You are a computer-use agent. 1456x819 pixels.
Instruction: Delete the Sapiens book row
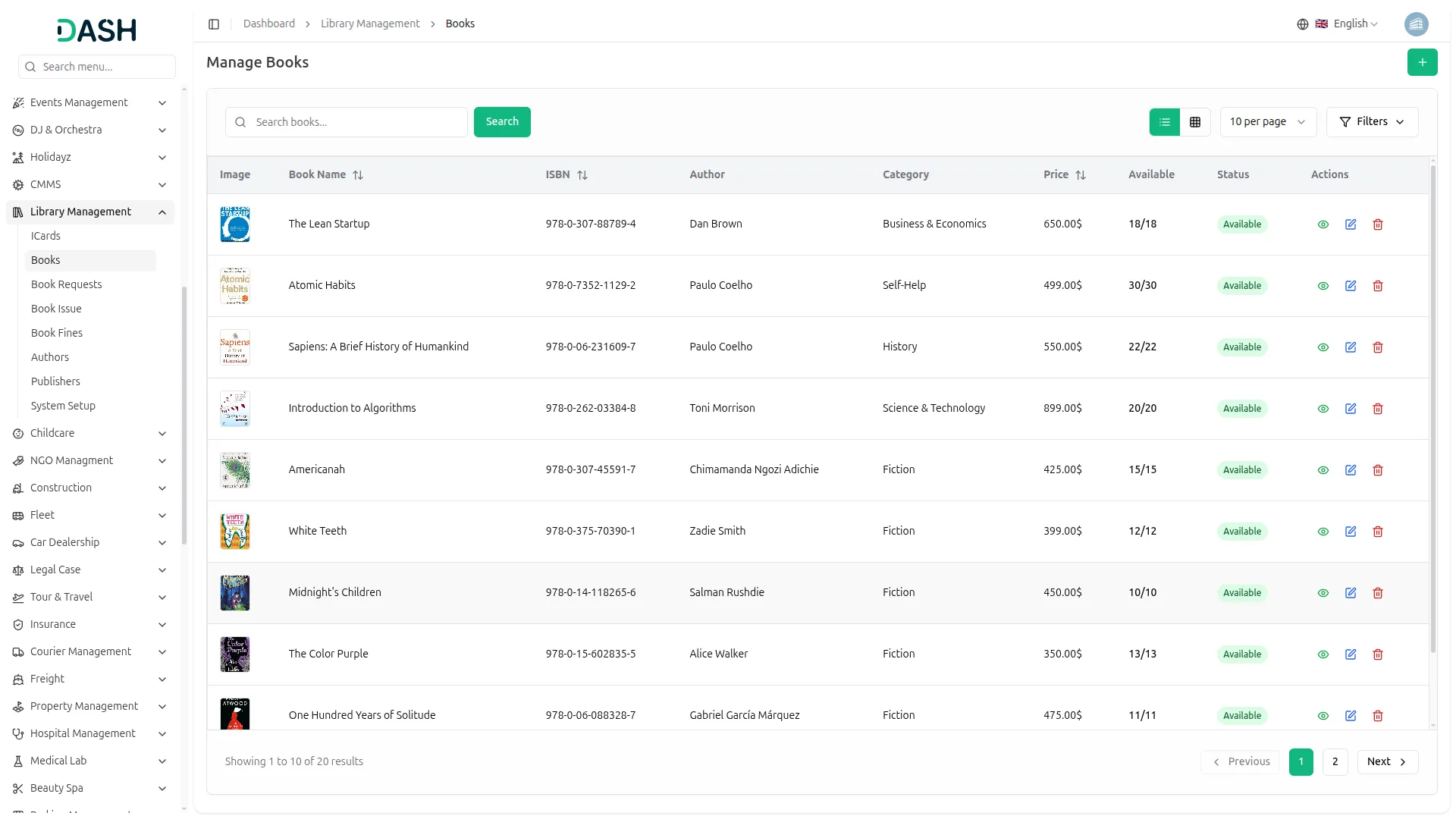click(x=1378, y=347)
